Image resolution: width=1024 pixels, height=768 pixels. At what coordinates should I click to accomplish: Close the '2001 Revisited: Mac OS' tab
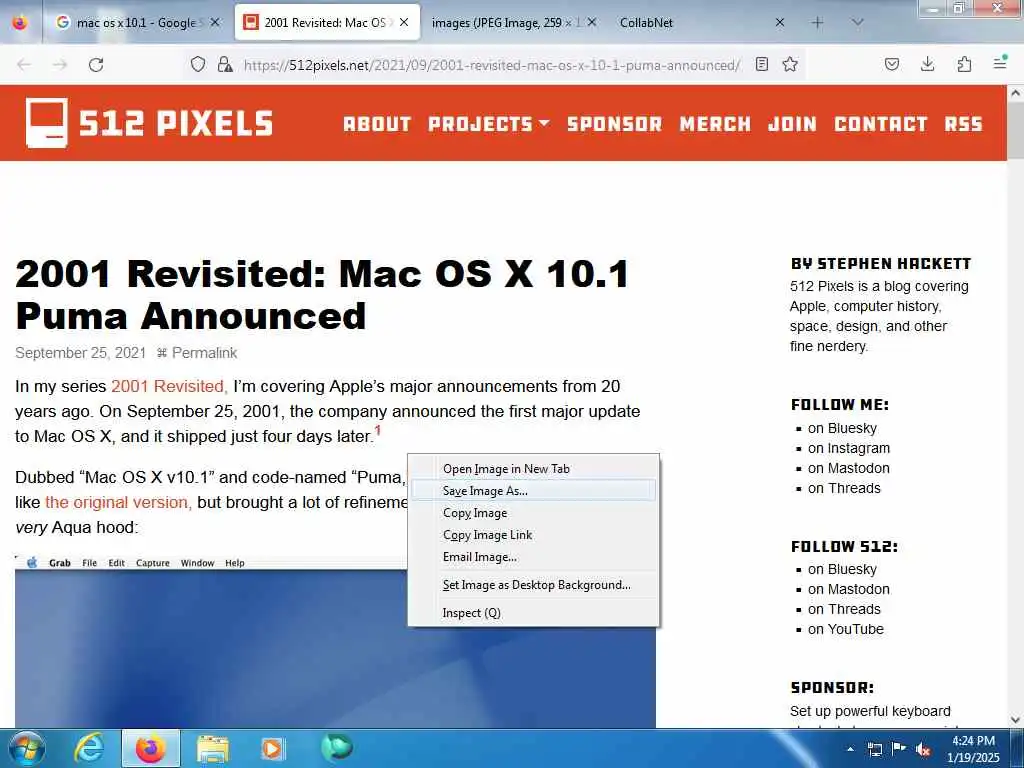[404, 22]
